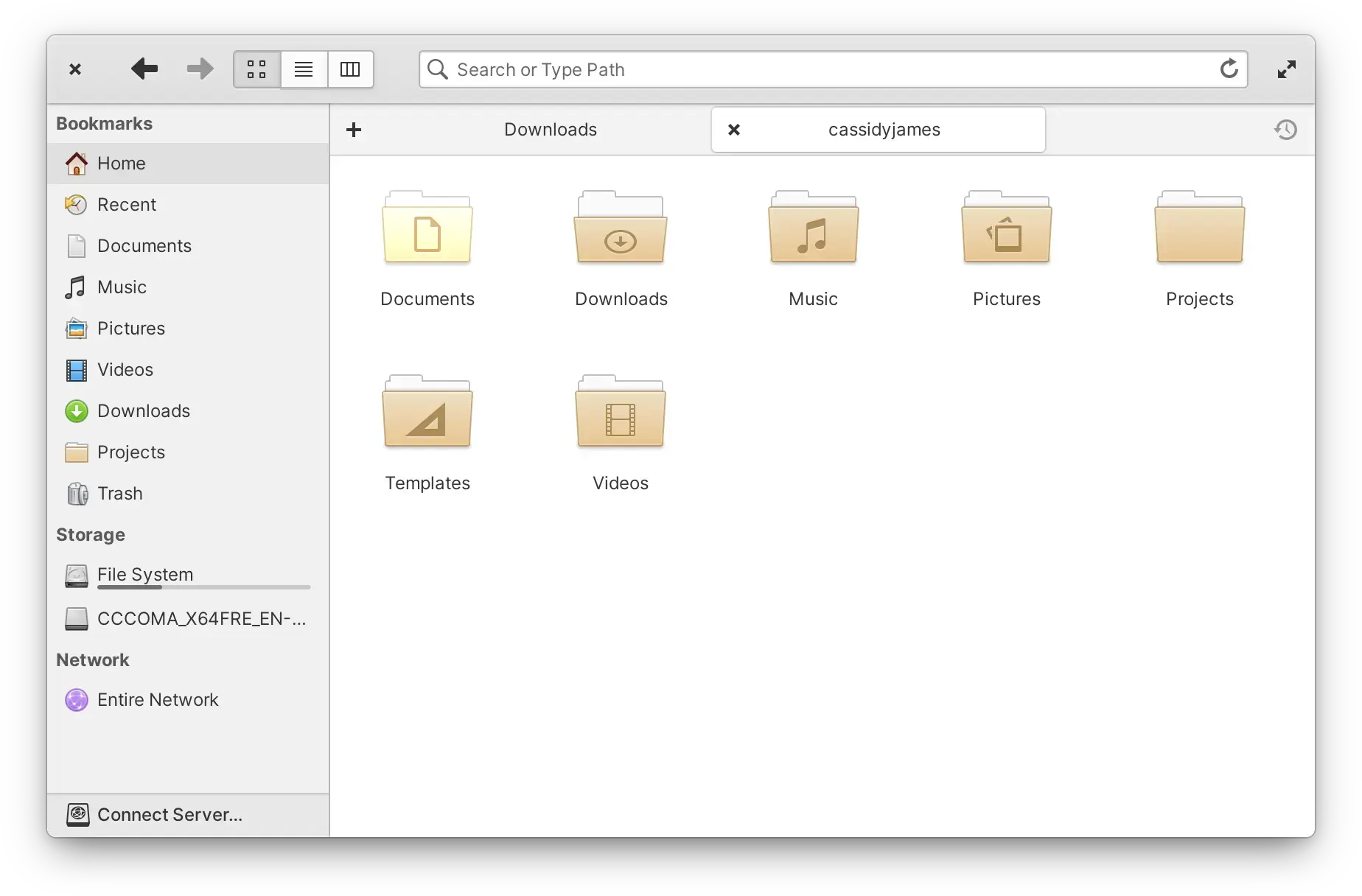Open Entire Network under Network
This screenshot has height=896, width=1362.
(158, 699)
